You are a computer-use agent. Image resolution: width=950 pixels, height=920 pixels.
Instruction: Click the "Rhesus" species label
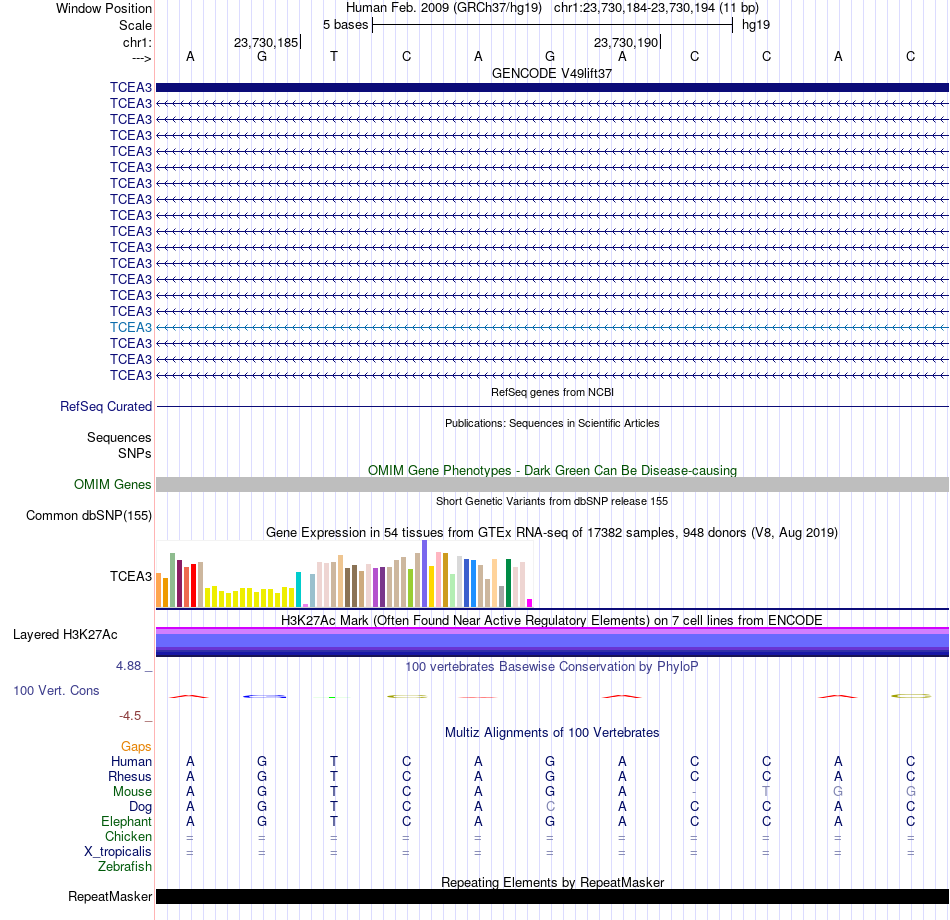(130, 777)
